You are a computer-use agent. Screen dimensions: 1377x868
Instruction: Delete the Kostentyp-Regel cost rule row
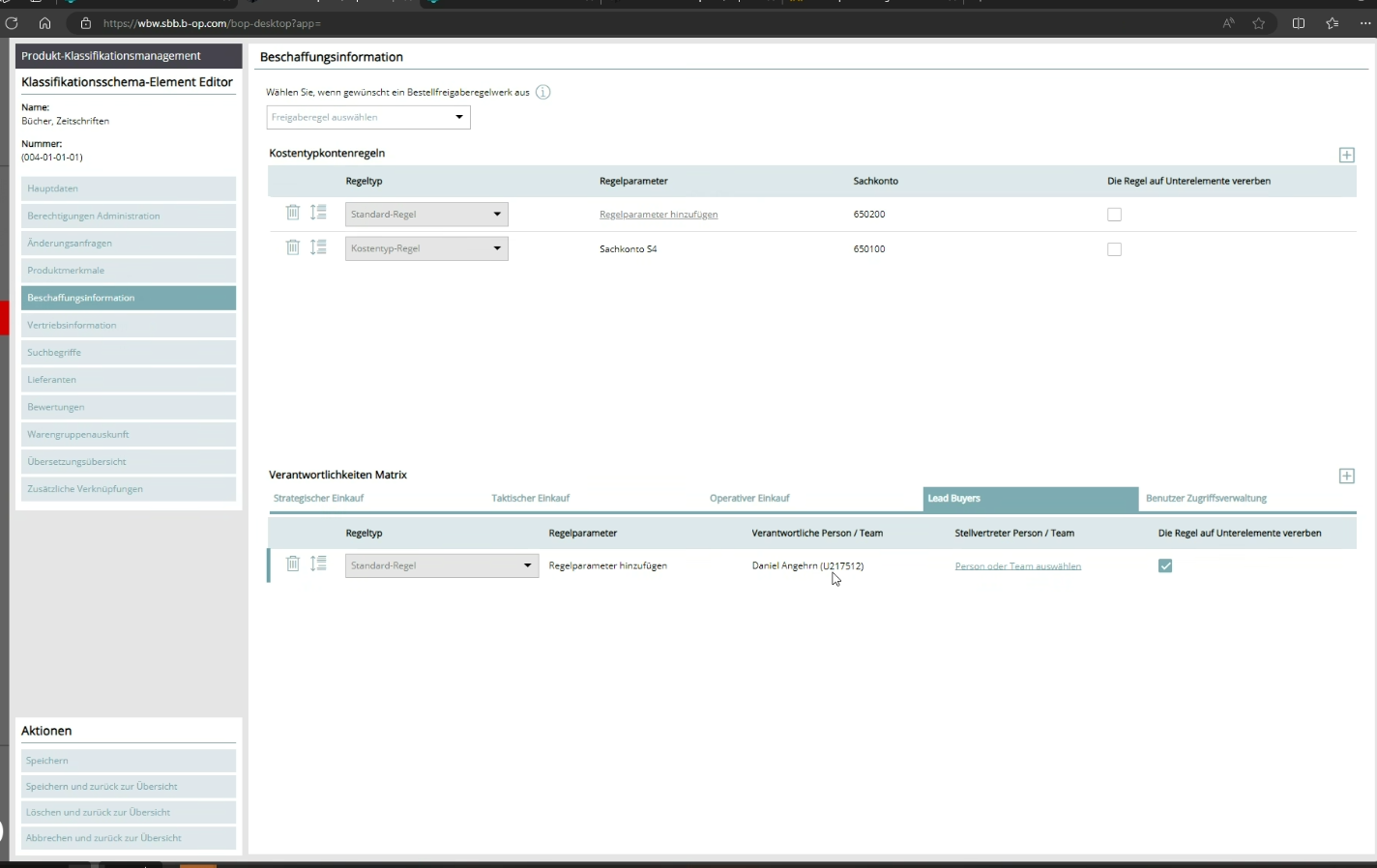coord(292,247)
